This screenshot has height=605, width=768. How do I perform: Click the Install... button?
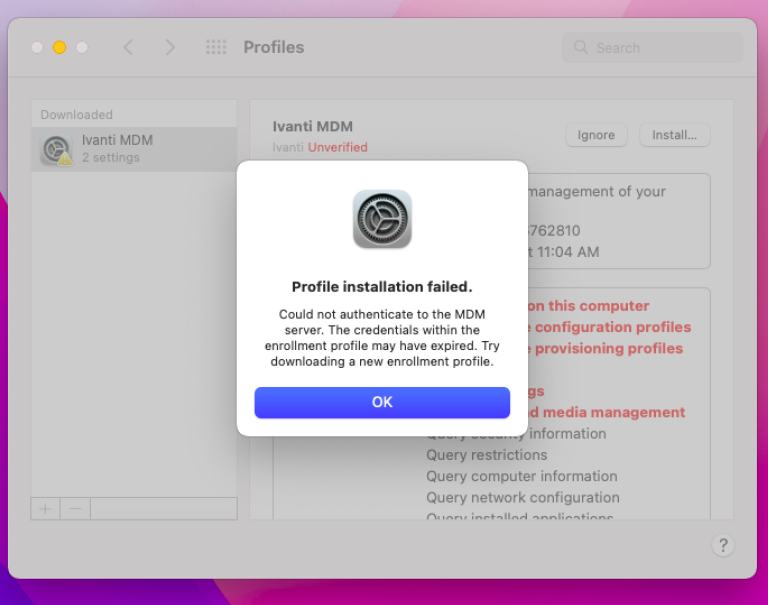tap(674, 135)
